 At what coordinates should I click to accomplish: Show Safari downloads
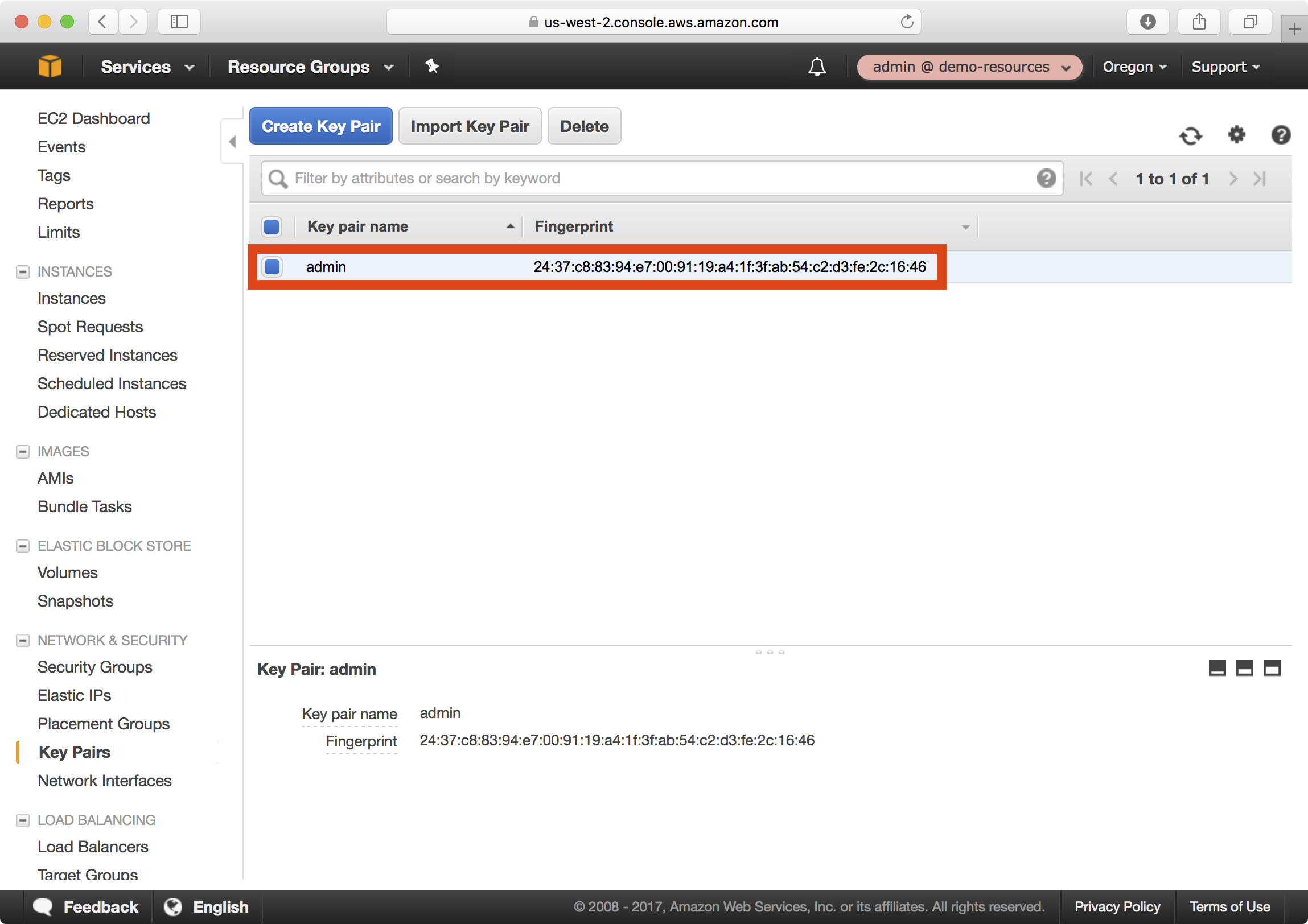pyautogui.click(x=1148, y=22)
